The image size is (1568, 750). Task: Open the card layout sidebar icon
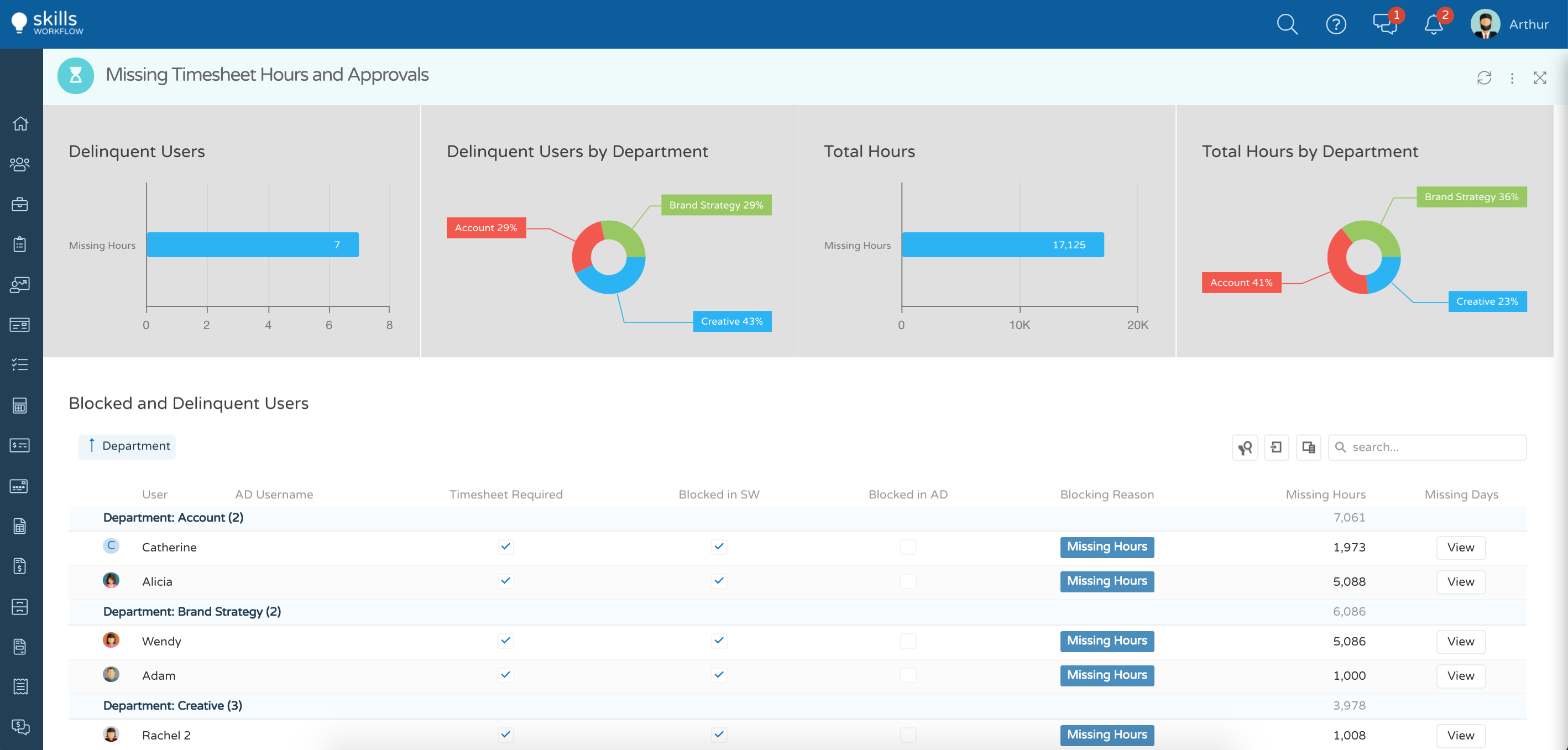[20, 325]
